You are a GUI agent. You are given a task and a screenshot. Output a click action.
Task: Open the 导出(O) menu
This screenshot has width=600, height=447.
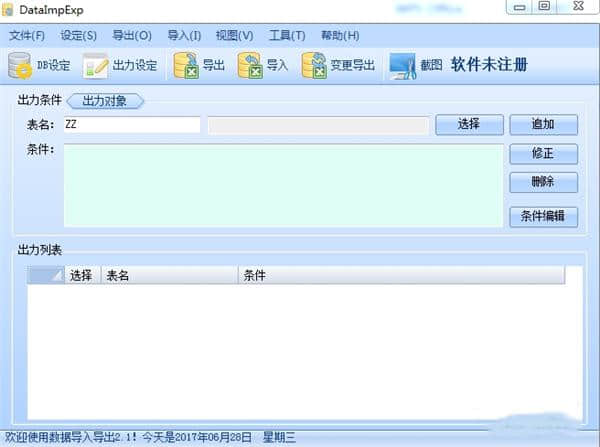pos(132,36)
